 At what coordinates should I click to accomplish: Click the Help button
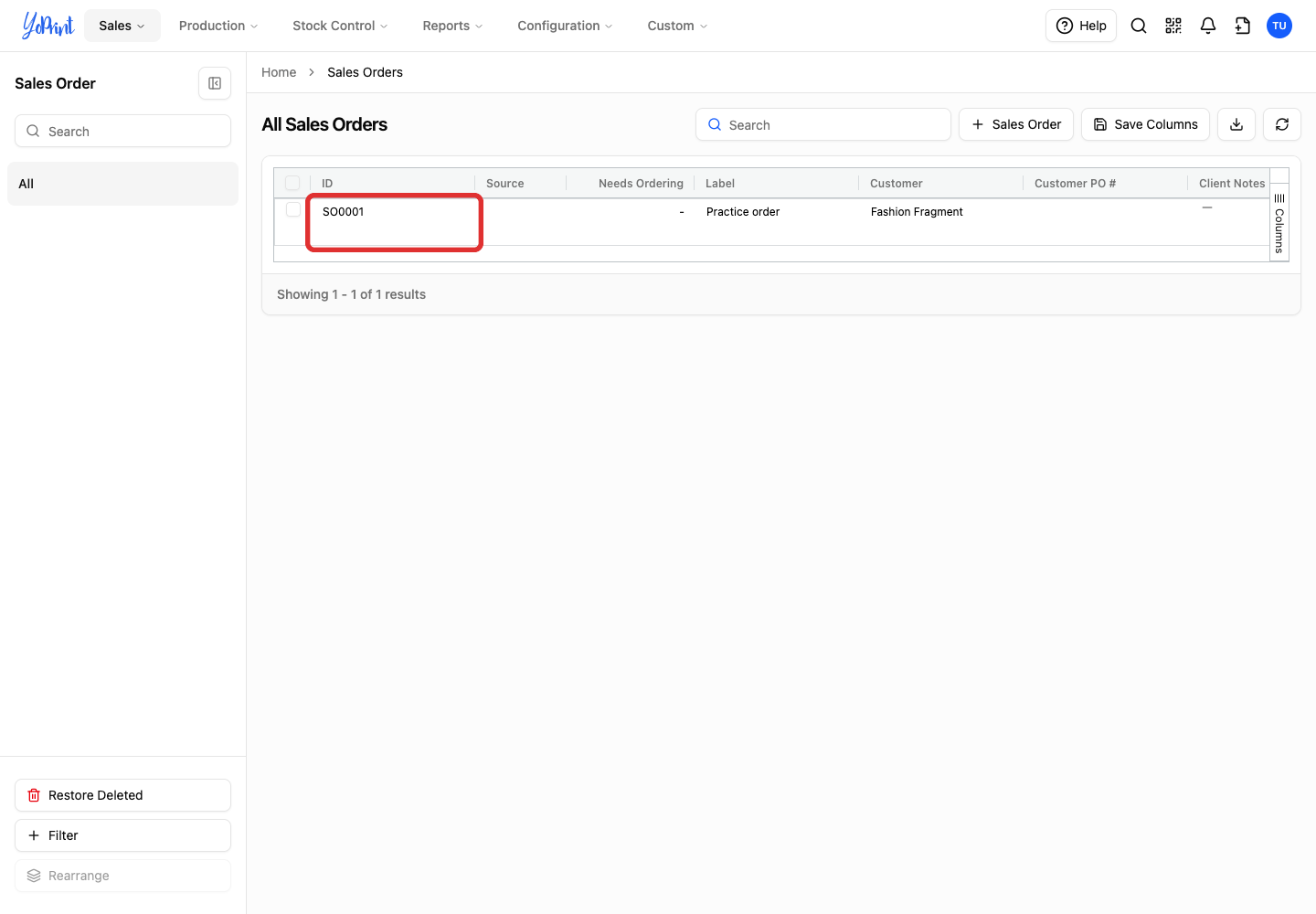click(1081, 26)
